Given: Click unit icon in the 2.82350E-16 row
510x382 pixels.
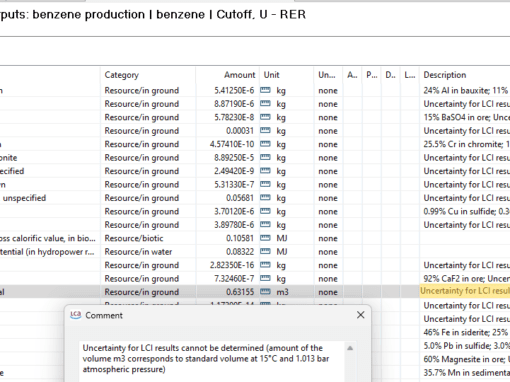Looking at the screenshot, I should [265, 265].
